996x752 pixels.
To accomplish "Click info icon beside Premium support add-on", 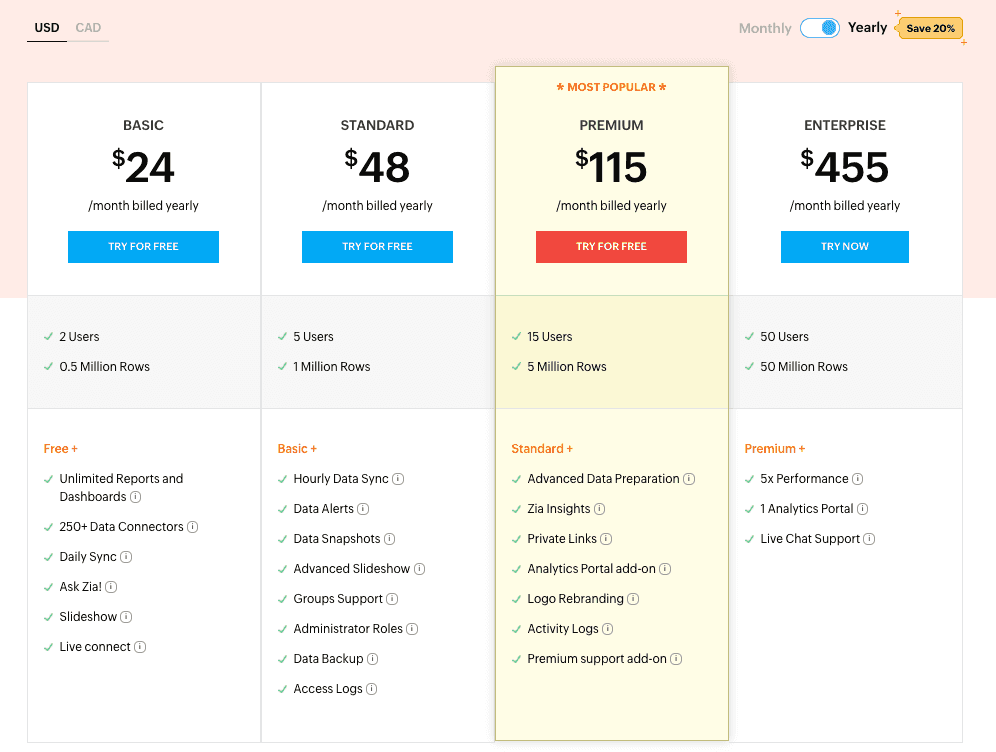I will 676,659.
